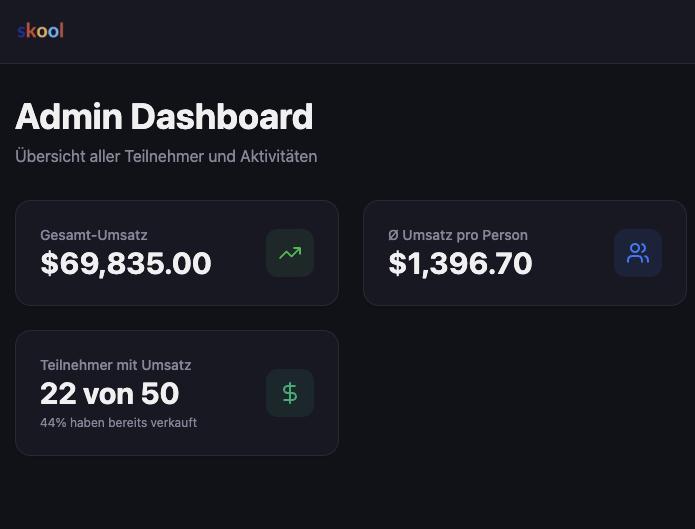Click the 22 von 50 participant count
This screenshot has width=695, height=529.
[110, 394]
